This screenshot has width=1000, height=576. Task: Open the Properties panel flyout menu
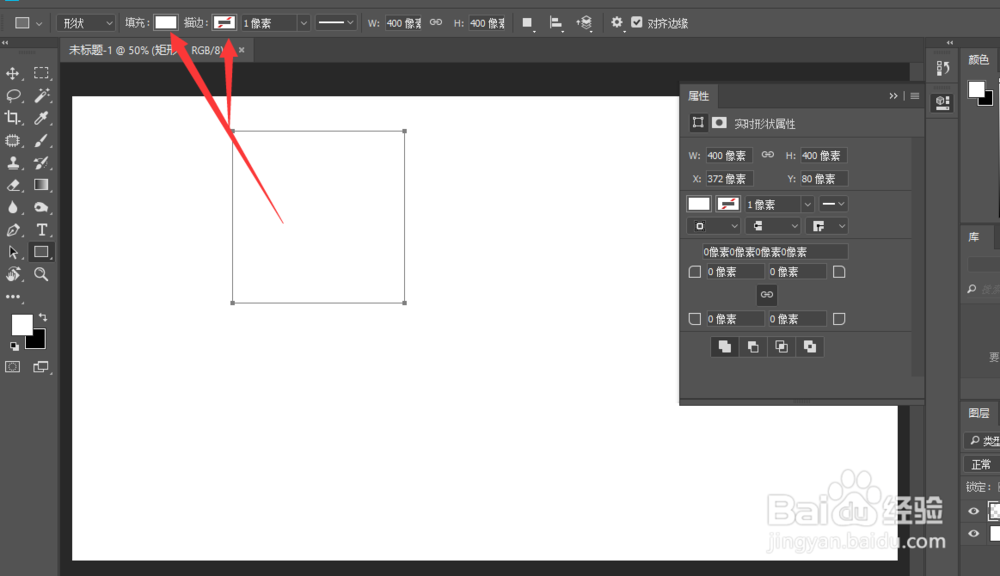click(x=915, y=96)
